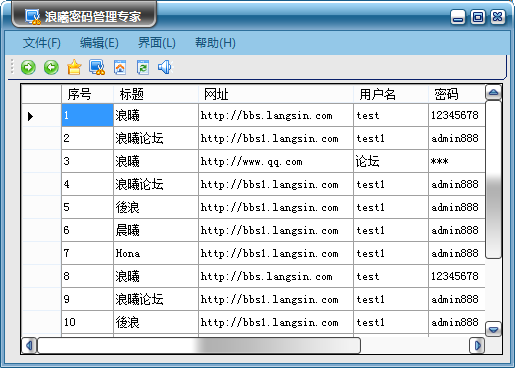Select the title 後浪 in row 10
The image size is (515, 368).
(x=156, y=322)
